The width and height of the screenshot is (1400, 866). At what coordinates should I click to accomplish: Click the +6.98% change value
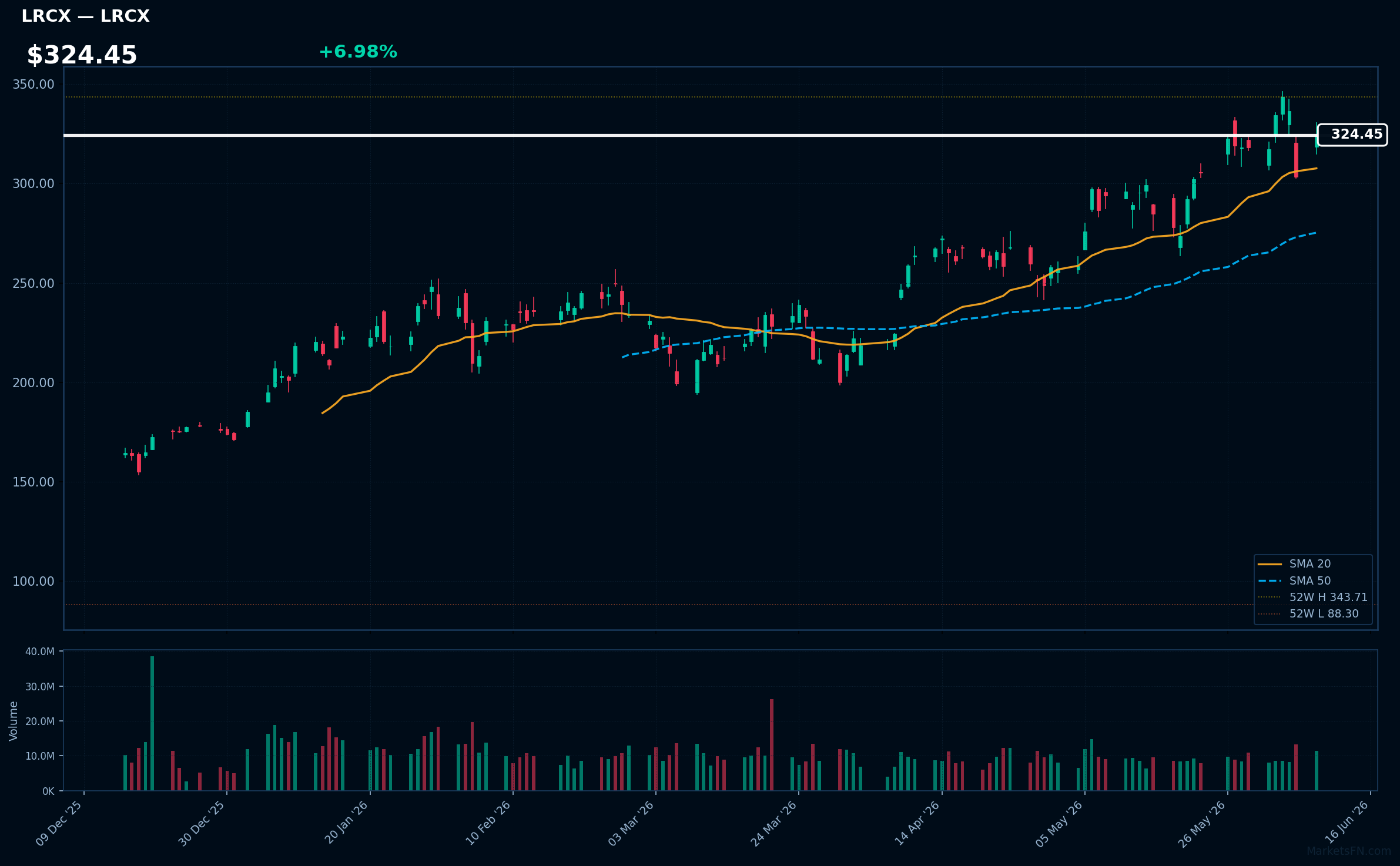358,52
